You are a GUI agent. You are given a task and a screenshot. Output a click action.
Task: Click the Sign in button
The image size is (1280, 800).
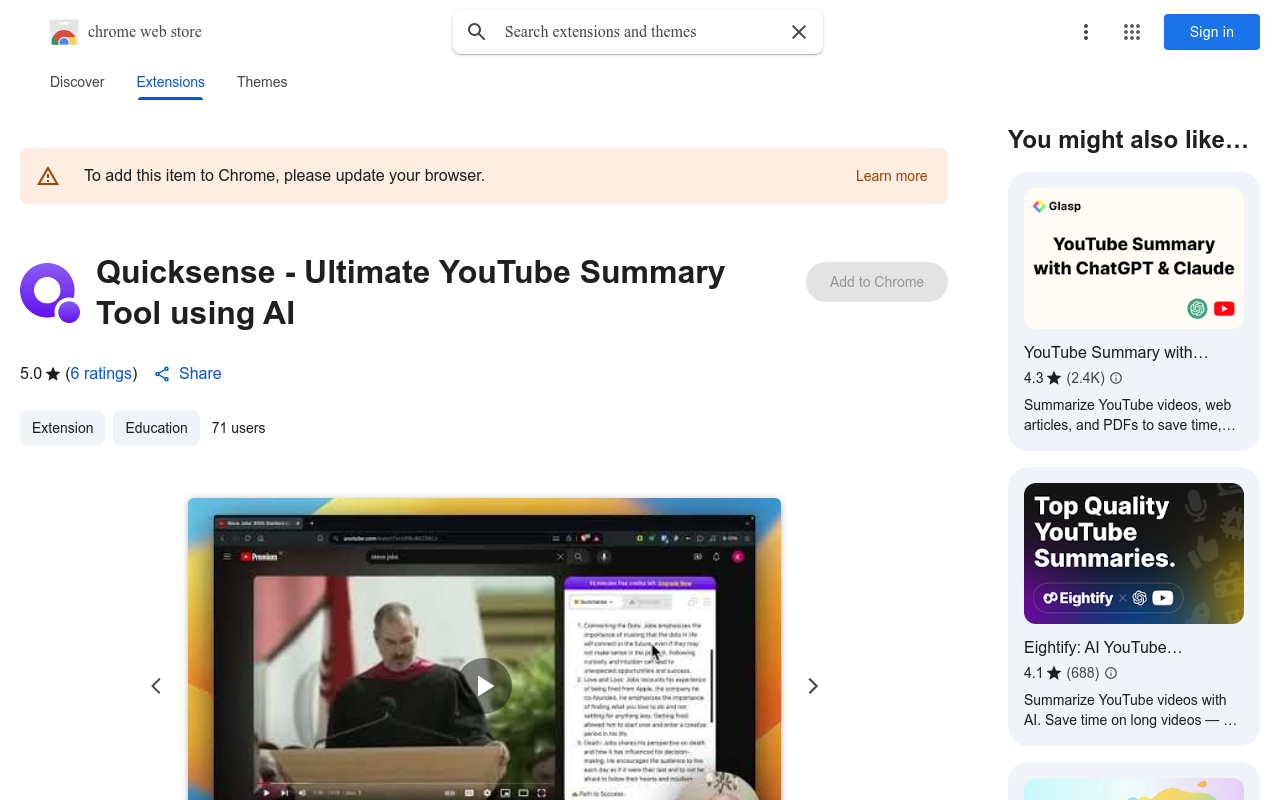(1212, 32)
